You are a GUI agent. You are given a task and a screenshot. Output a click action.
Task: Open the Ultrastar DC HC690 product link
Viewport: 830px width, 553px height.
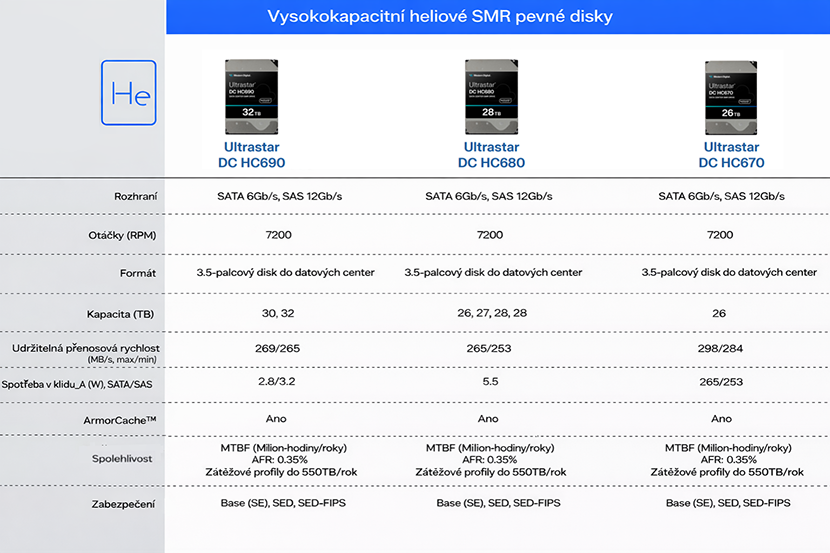point(252,155)
